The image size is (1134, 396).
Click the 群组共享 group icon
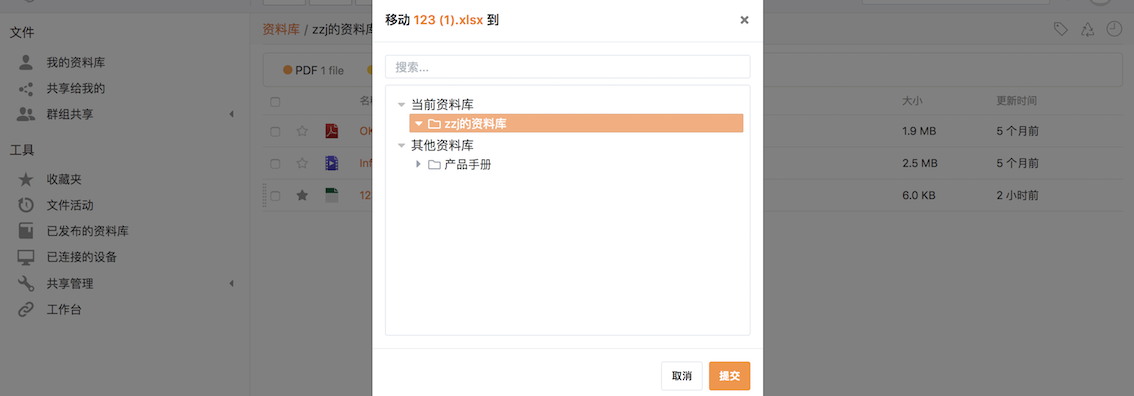click(26, 114)
